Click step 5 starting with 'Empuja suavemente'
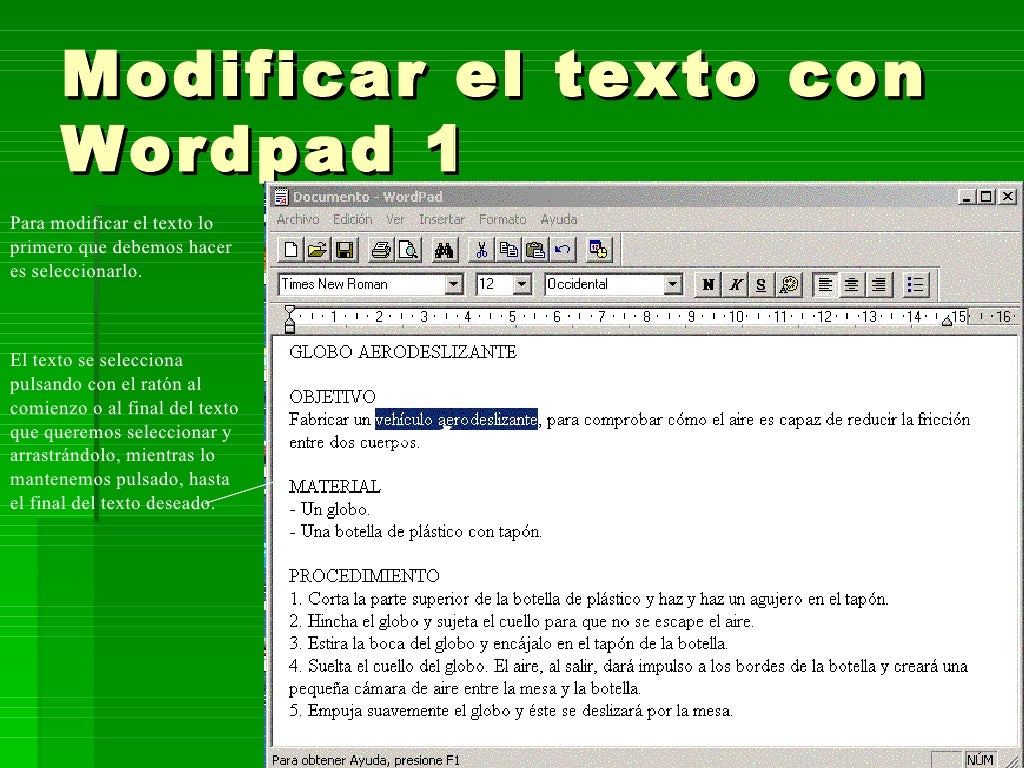1024x768 pixels. [511, 711]
